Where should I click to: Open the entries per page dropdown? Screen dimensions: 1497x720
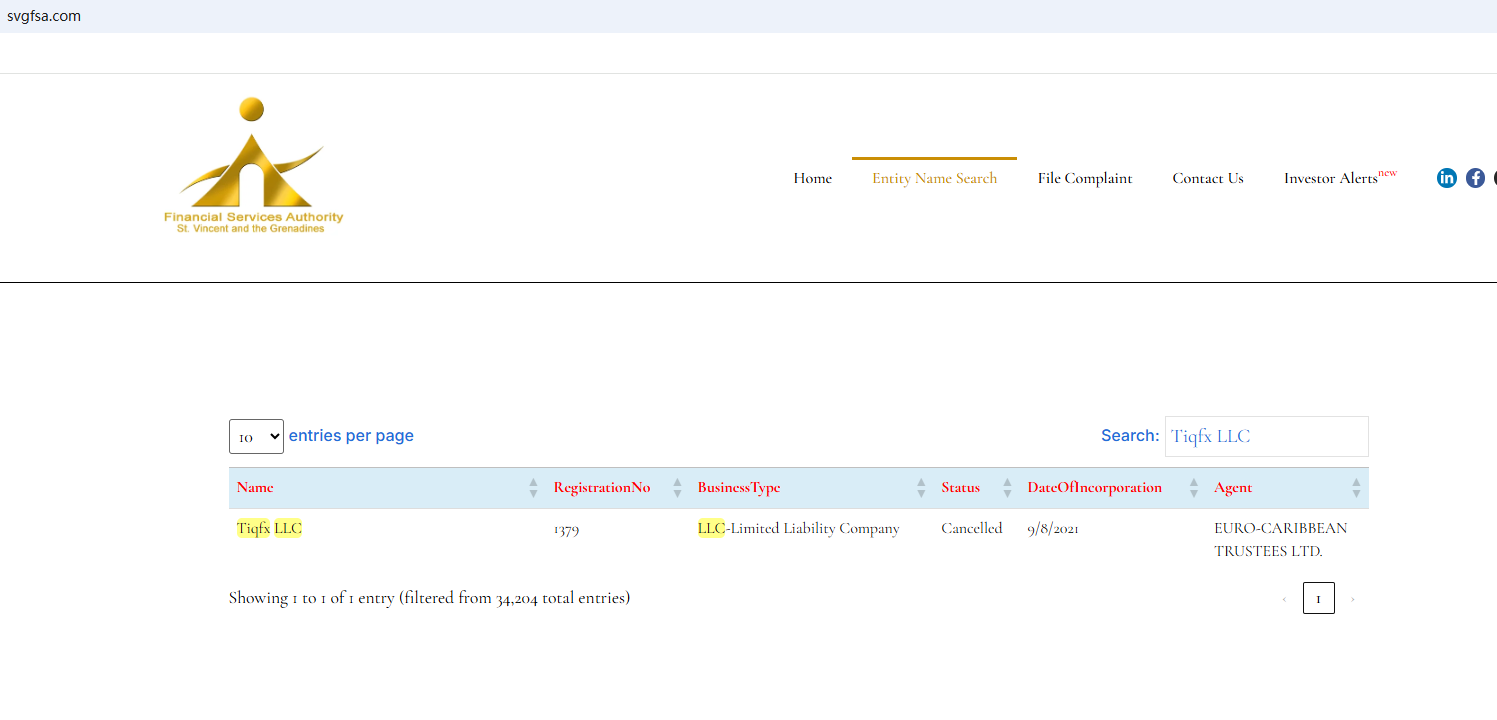point(256,437)
